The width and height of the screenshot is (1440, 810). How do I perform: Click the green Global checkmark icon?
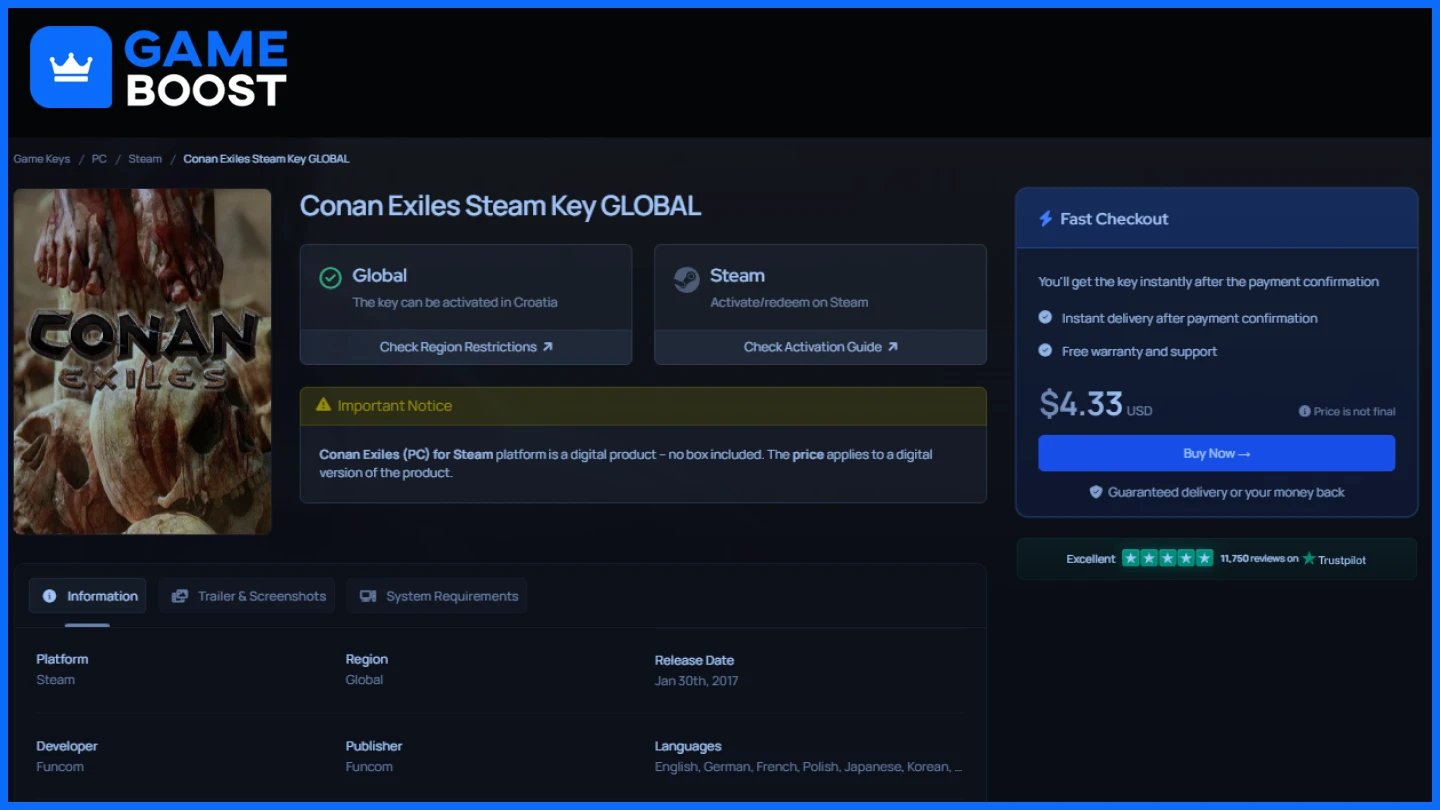[330, 278]
